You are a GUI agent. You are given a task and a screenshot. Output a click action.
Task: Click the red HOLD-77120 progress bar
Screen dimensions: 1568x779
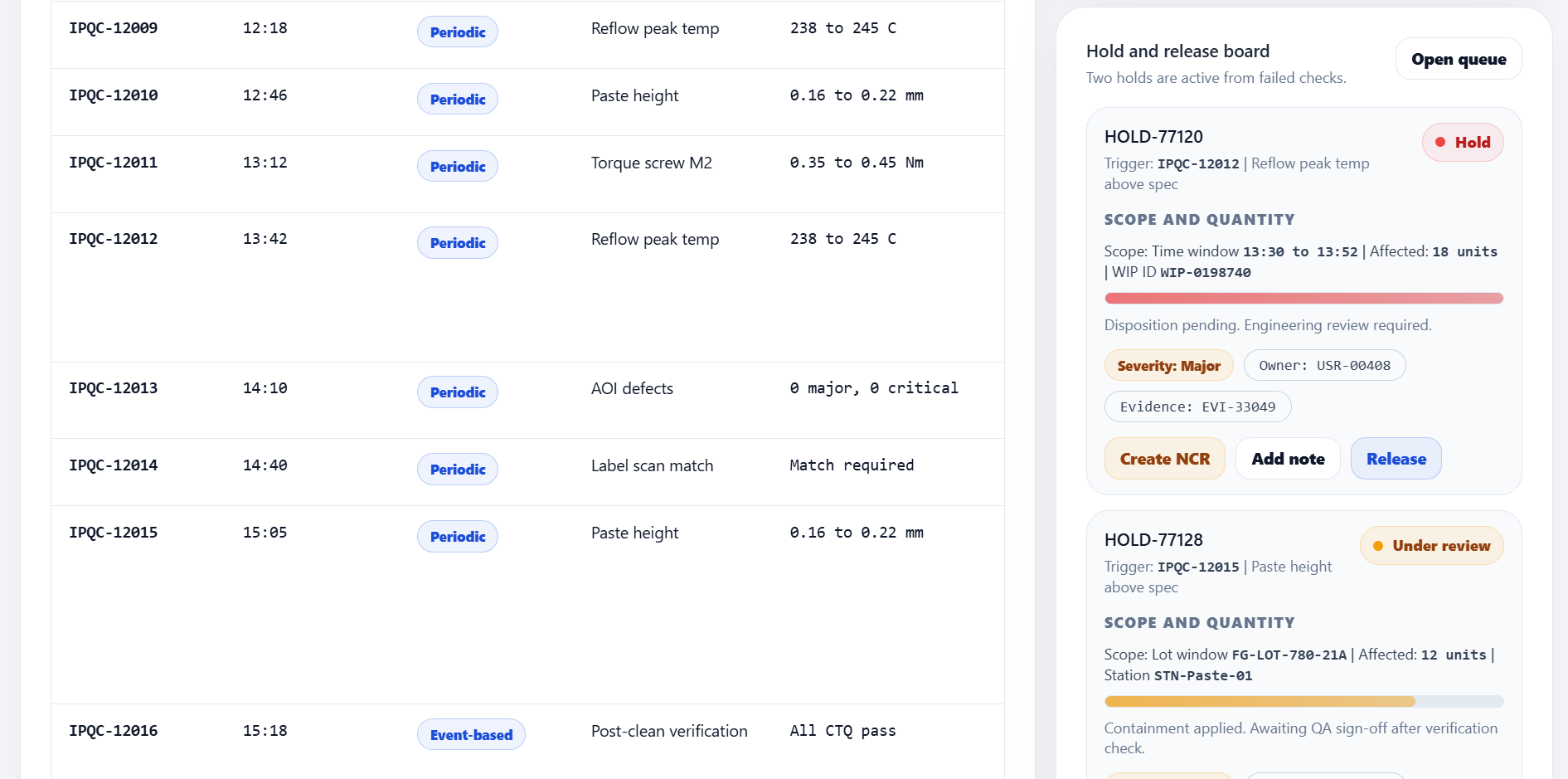coord(1303,299)
